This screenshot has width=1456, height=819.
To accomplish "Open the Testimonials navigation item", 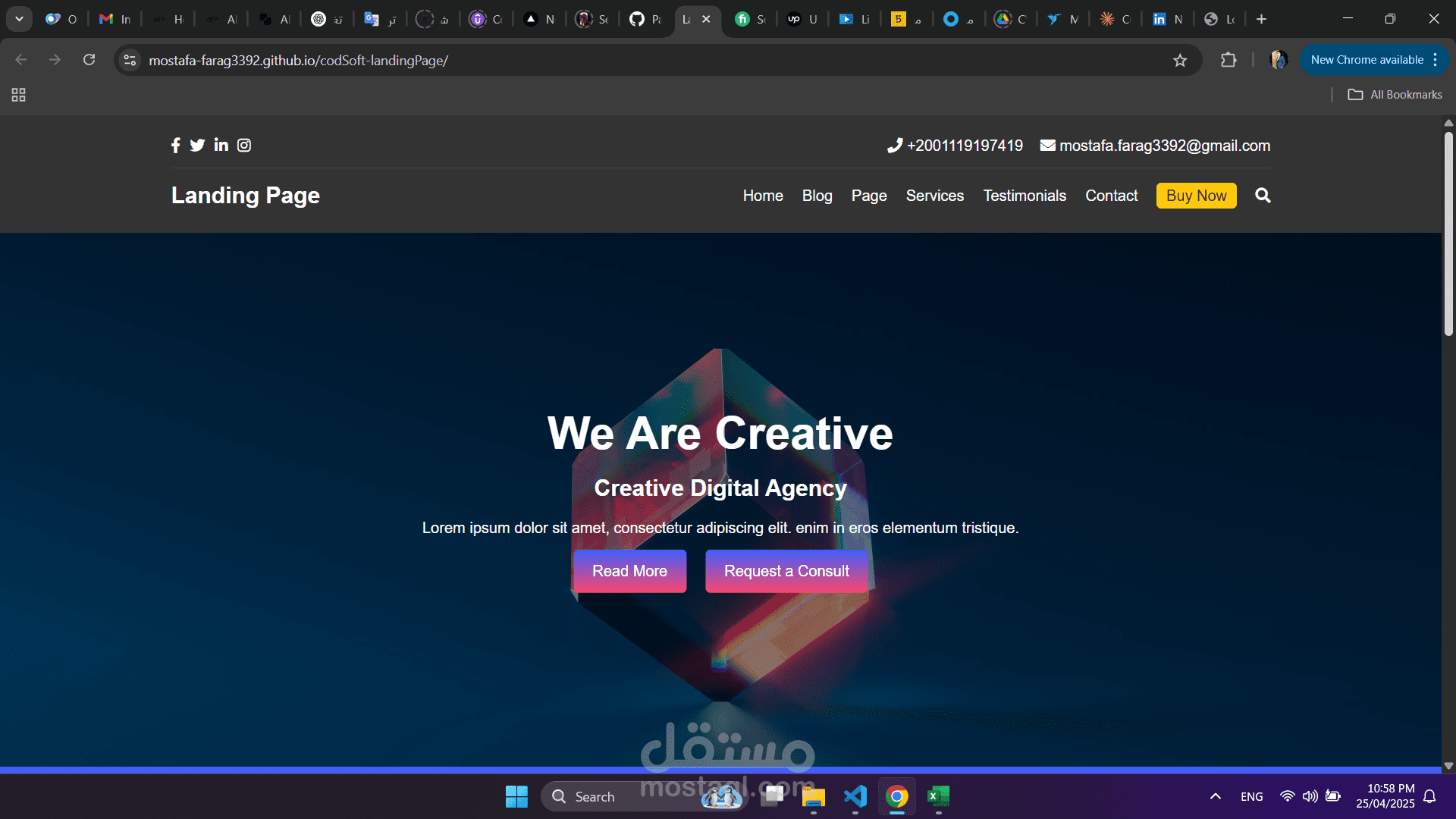I will pyautogui.click(x=1025, y=195).
